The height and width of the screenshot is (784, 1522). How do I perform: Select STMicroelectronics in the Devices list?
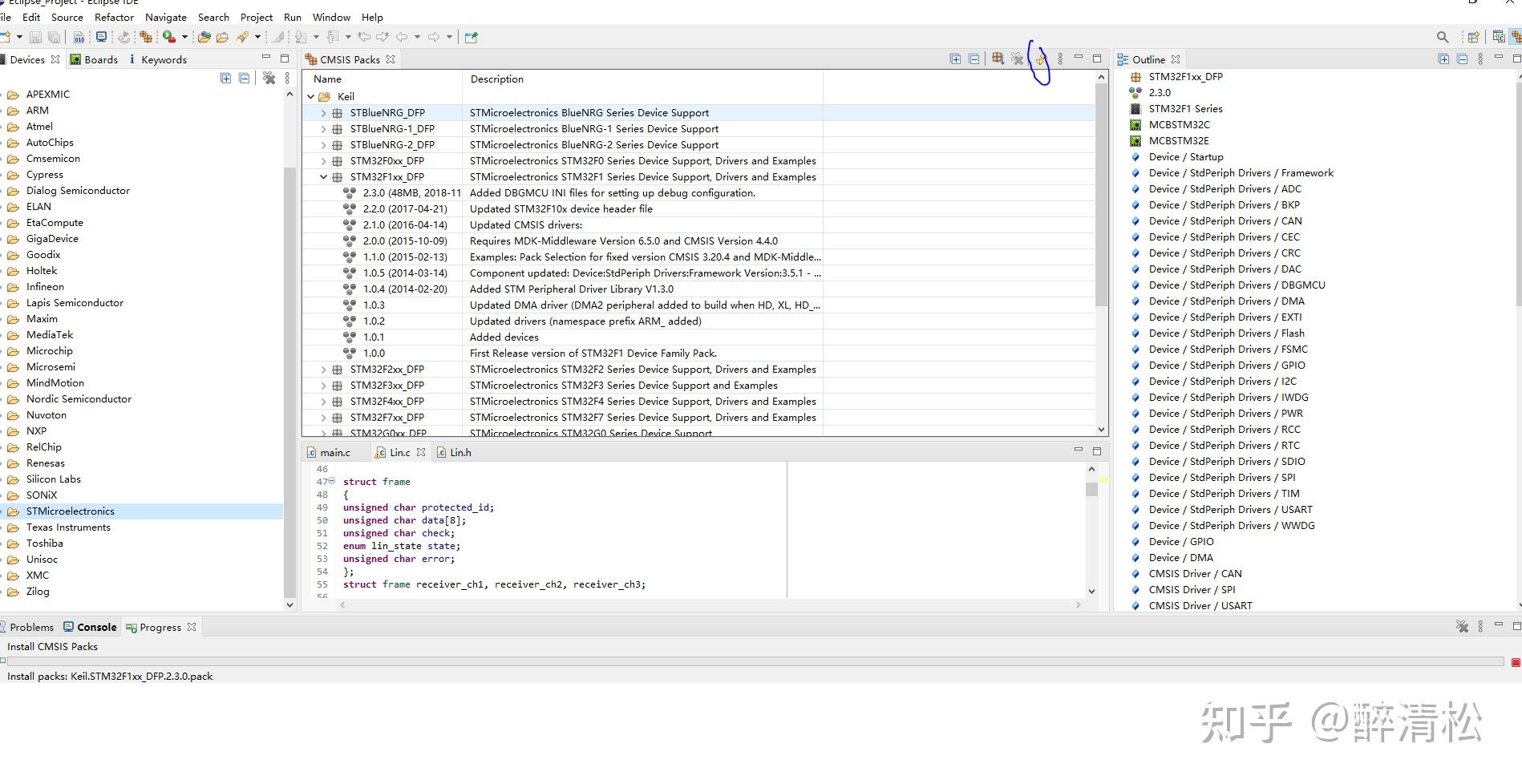tap(71, 511)
